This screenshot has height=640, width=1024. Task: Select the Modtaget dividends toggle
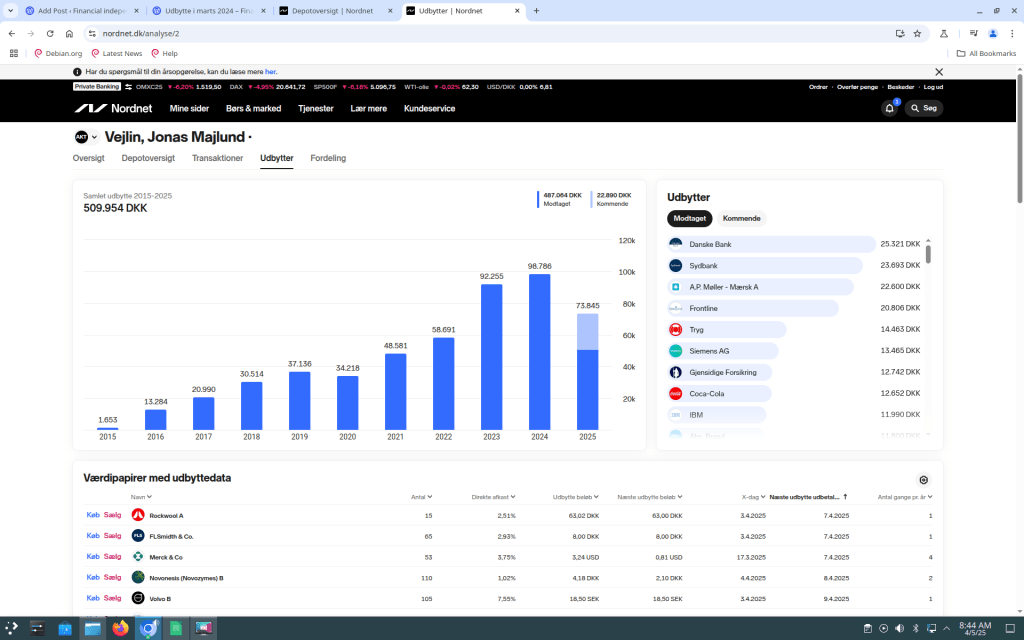[689, 218]
